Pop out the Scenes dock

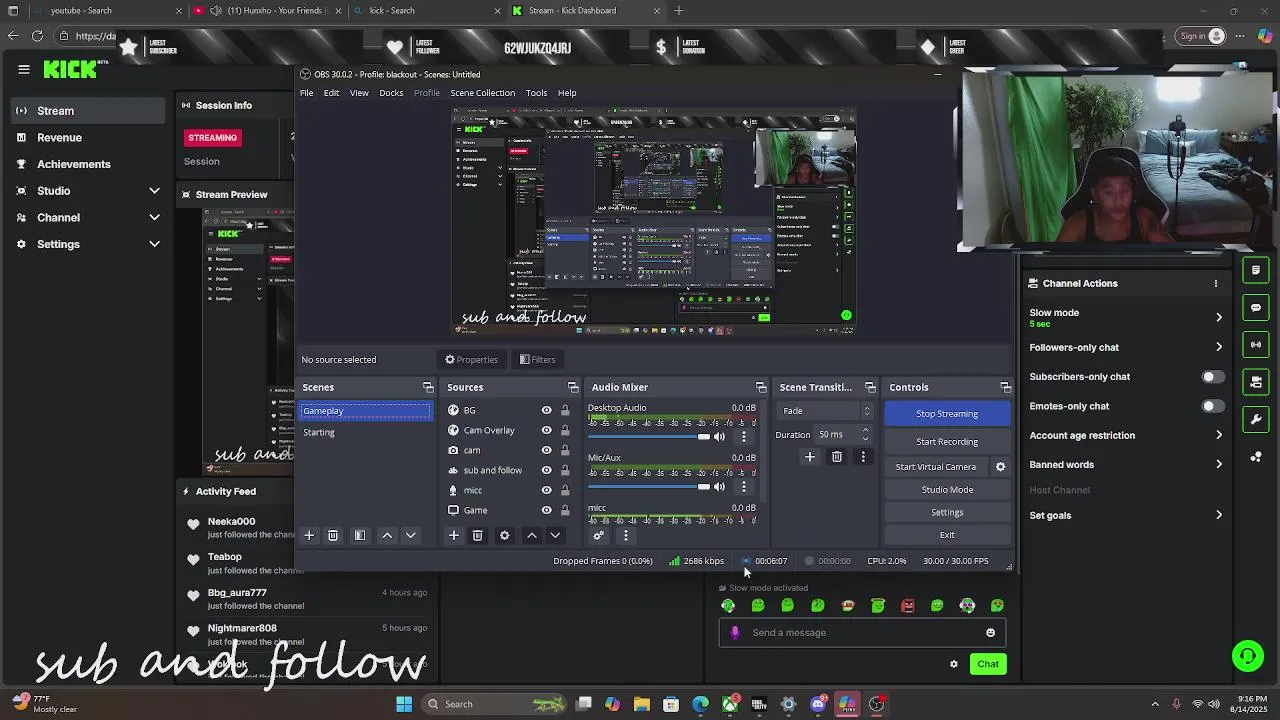pos(428,388)
